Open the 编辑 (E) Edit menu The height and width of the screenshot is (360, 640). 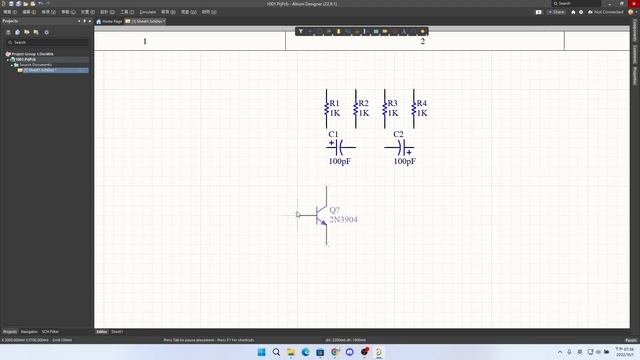point(29,12)
